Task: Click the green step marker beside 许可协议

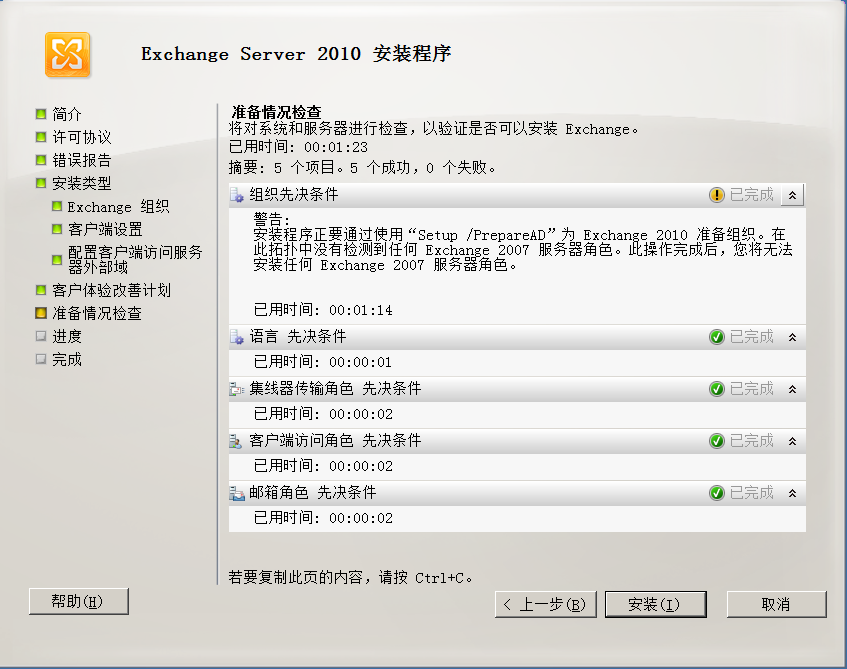Action: pos(41,137)
